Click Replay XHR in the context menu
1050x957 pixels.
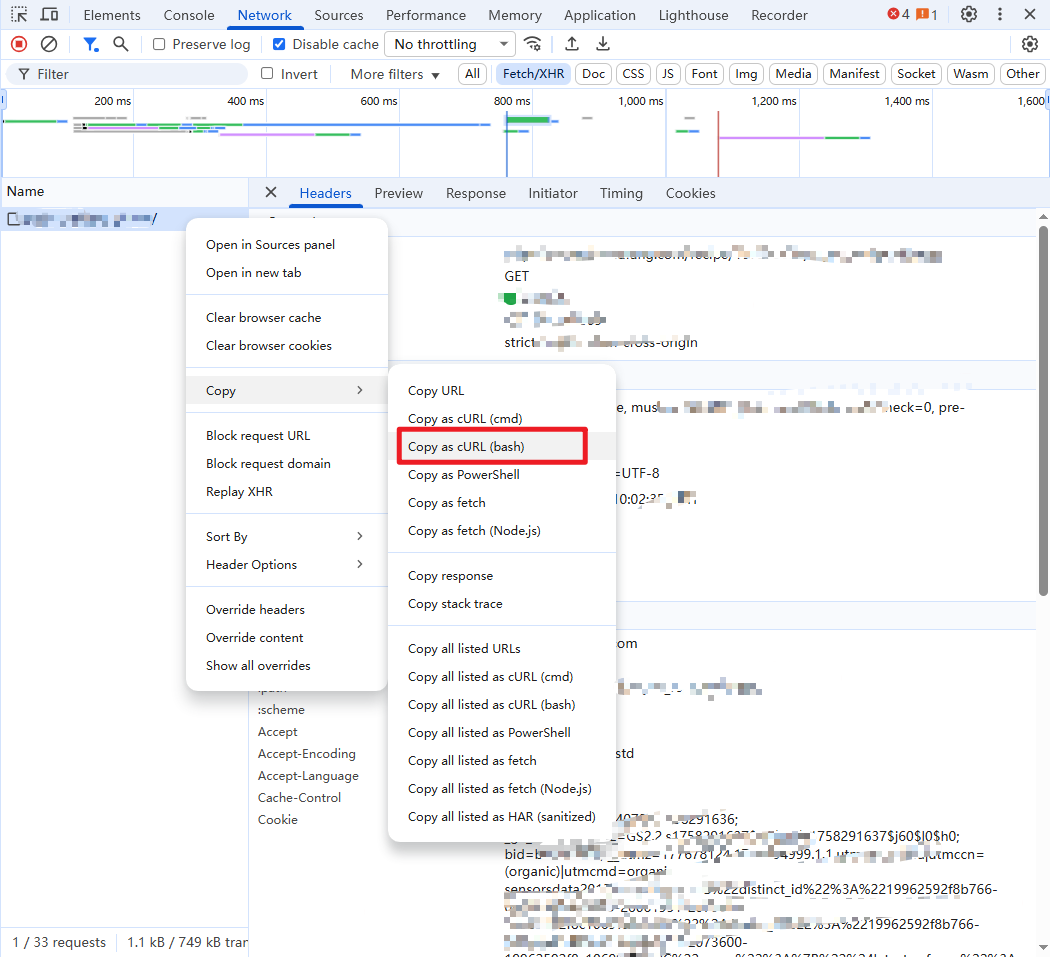[240, 491]
